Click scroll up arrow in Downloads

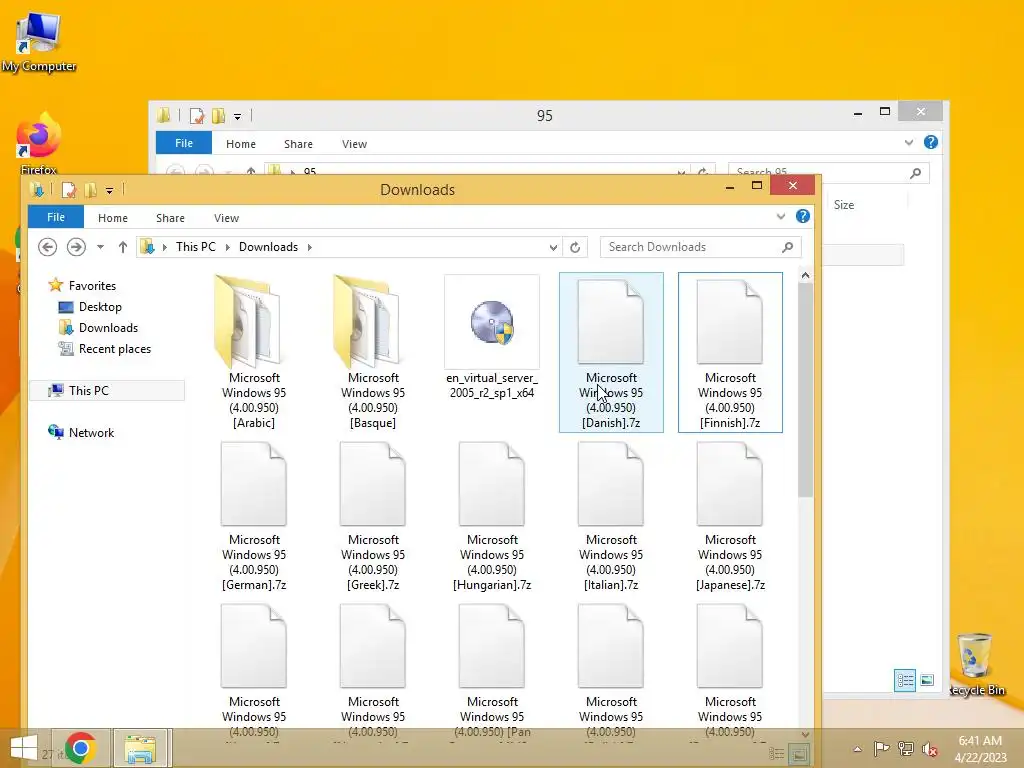[x=805, y=276]
